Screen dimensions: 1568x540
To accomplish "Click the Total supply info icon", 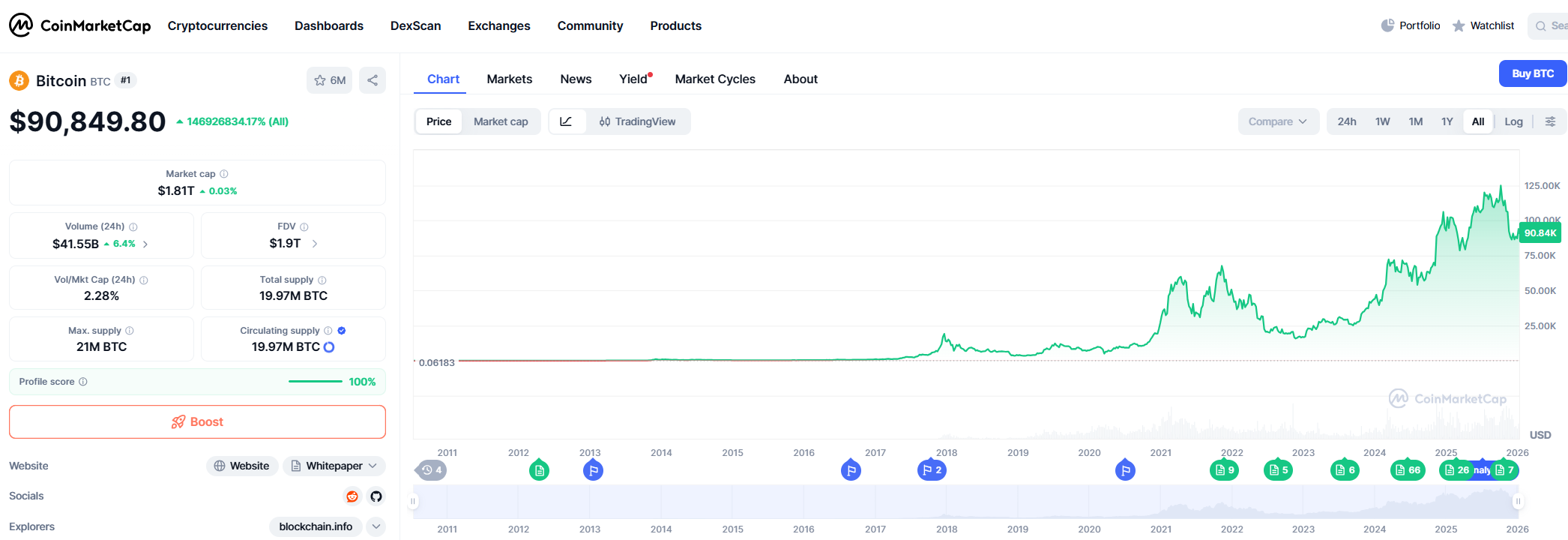I will point(322,280).
